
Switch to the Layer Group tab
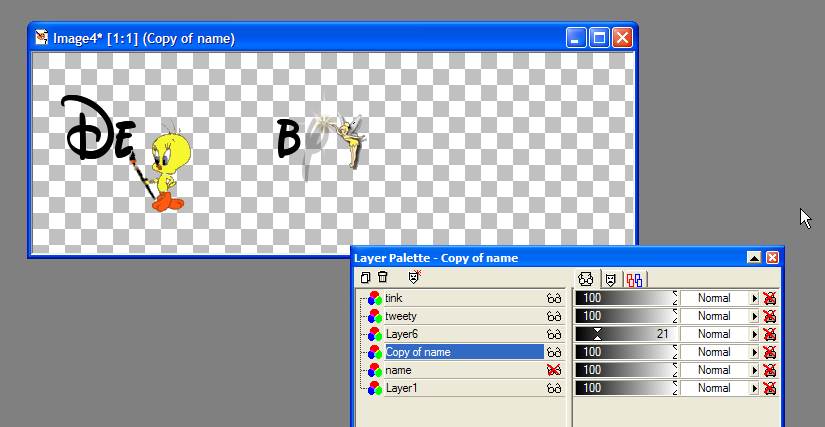coord(635,279)
